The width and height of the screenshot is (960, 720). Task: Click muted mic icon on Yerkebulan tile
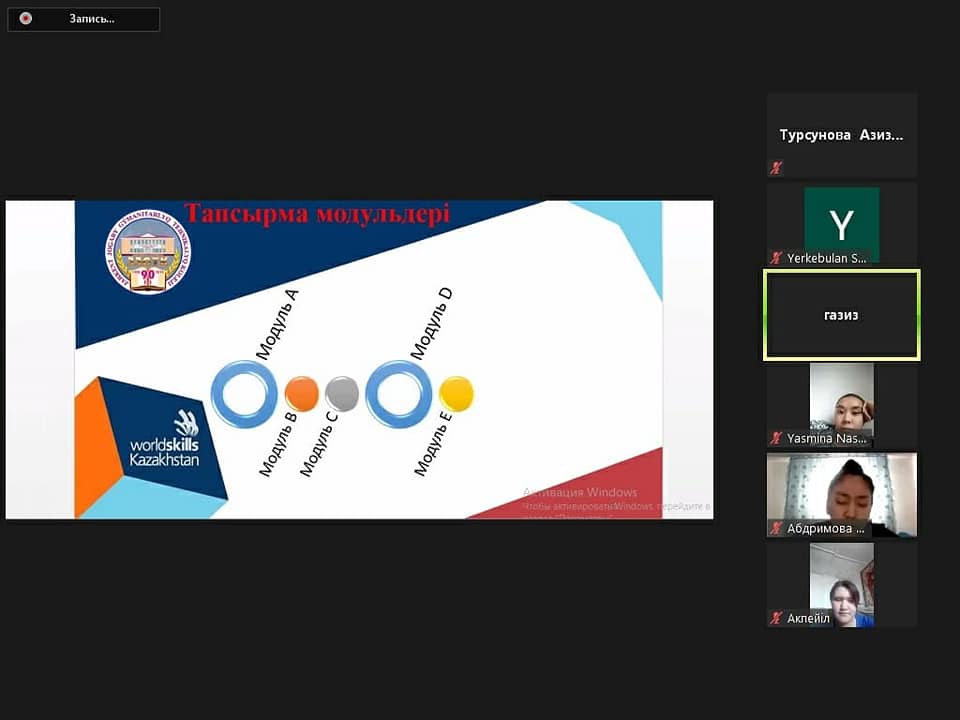click(x=776, y=258)
